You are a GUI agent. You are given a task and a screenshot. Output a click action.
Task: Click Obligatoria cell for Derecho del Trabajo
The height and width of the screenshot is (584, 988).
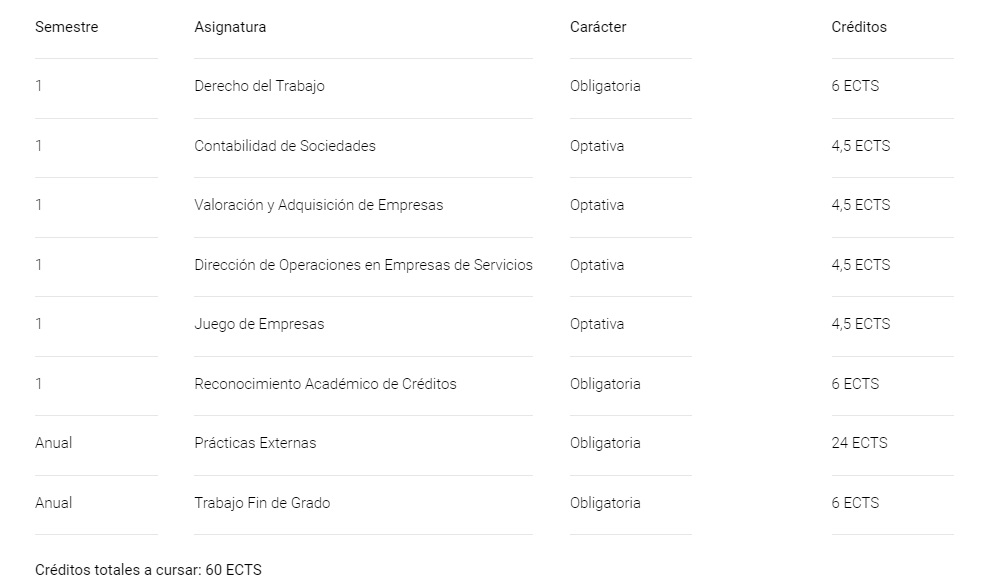pyautogui.click(x=605, y=86)
